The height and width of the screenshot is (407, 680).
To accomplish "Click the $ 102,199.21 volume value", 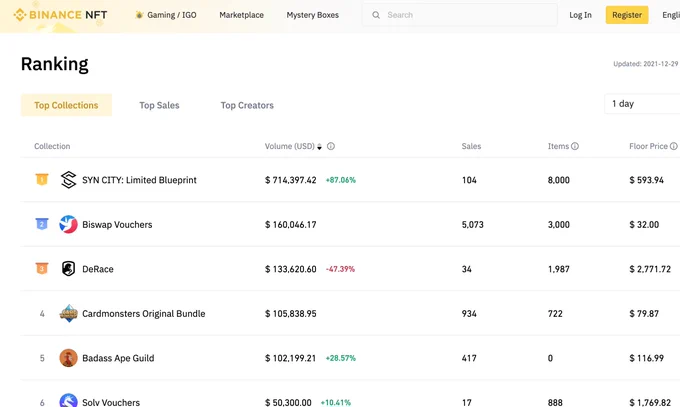I will (x=291, y=358).
